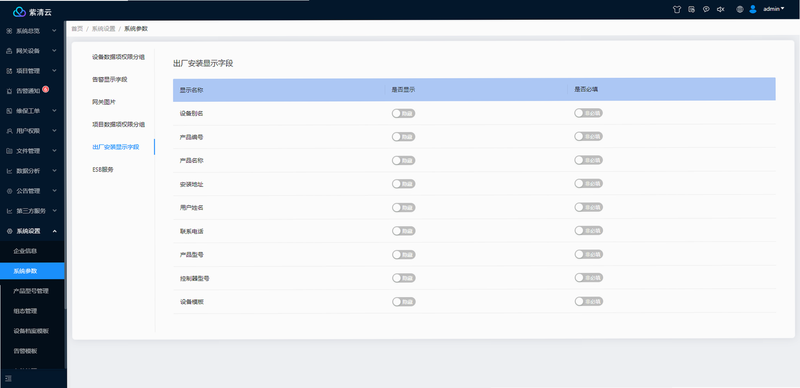Click the muted speaker icon in header
Viewport: 800px width, 388px height.
coord(720,9)
